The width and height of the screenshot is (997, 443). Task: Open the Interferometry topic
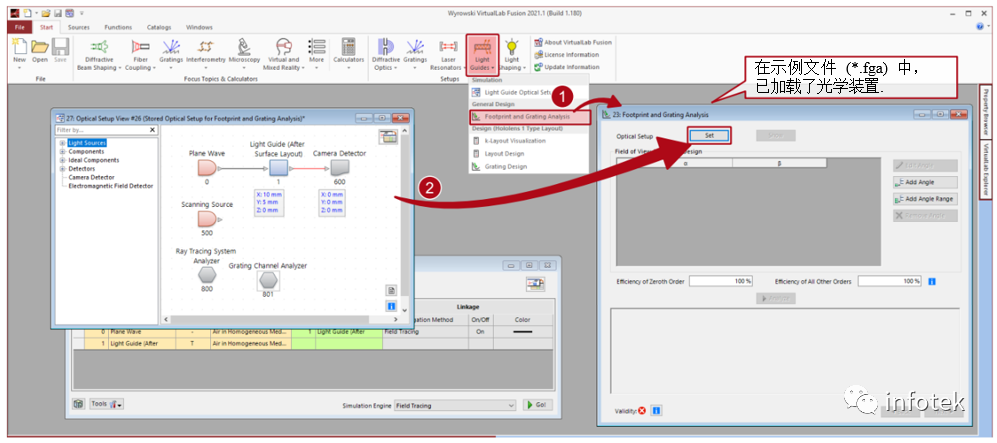205,54
